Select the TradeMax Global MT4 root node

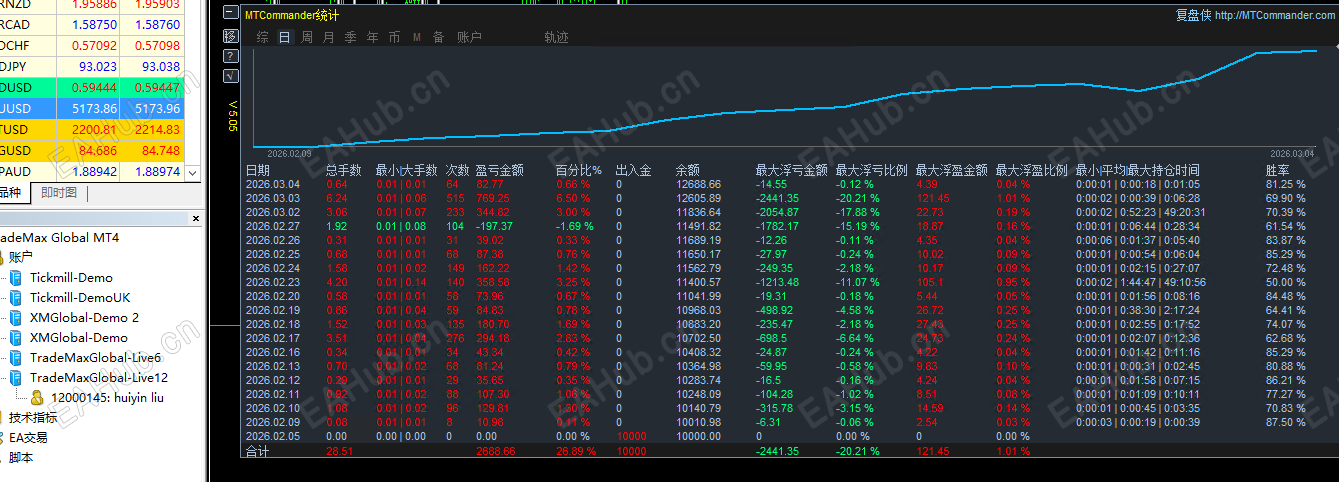click(x=60, y=237)
